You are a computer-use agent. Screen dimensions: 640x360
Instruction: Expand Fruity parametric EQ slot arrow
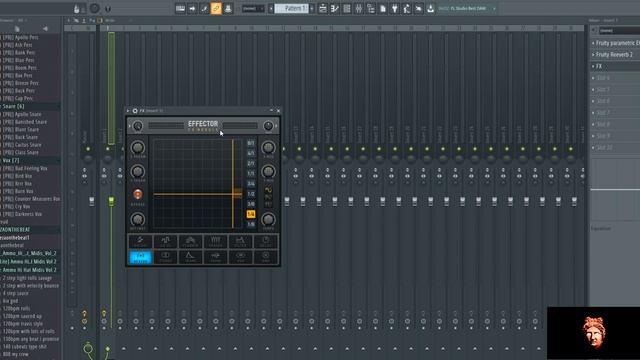point(593,43)
